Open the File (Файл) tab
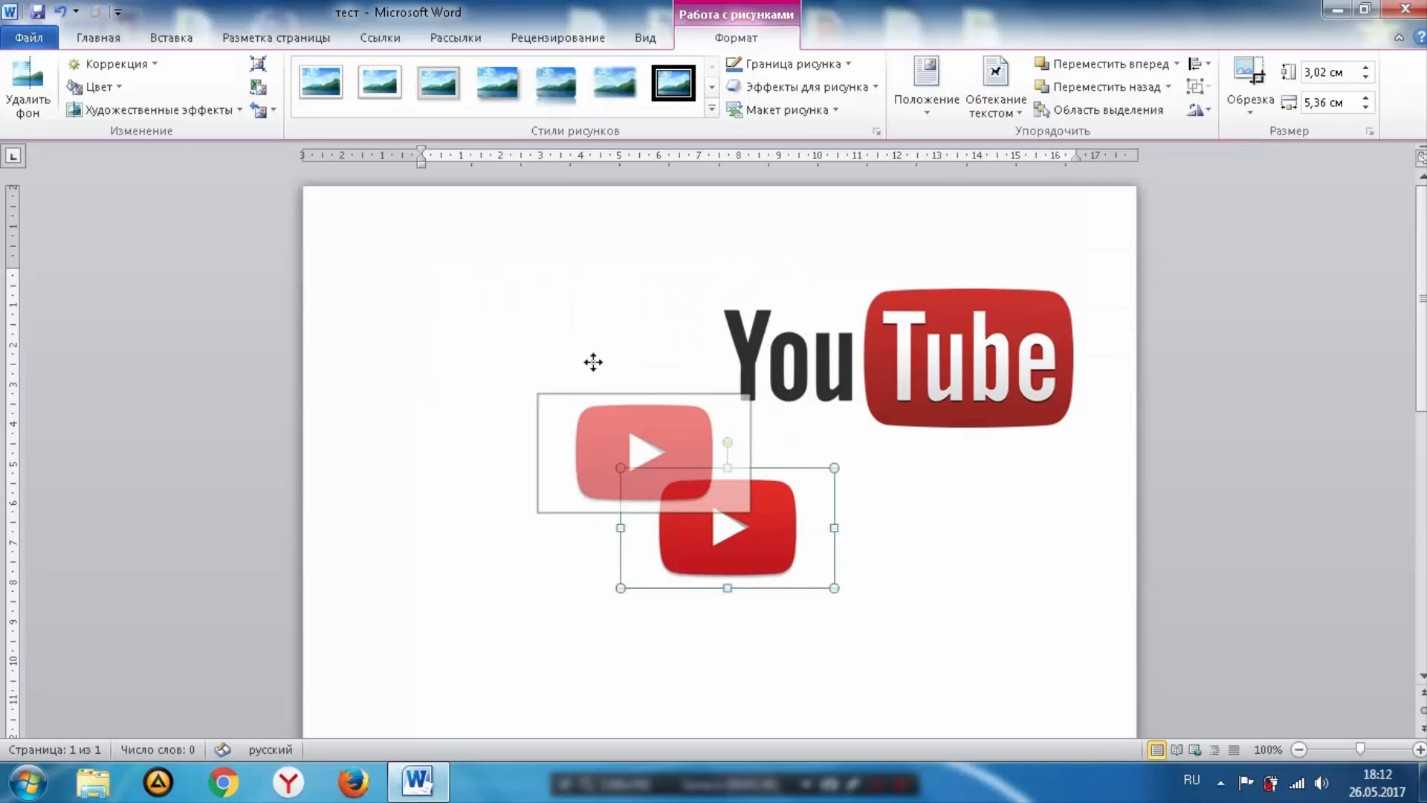Image resolution: width=1427 pixels, height=803 pixels. (x=29, y=37)
